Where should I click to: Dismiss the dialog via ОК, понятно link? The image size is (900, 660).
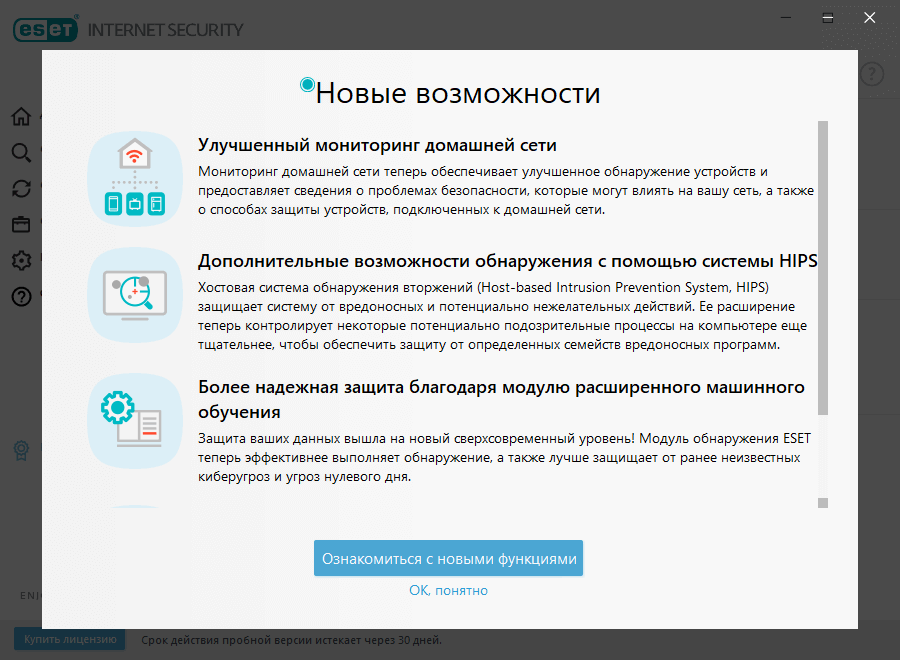click(449, 590)
